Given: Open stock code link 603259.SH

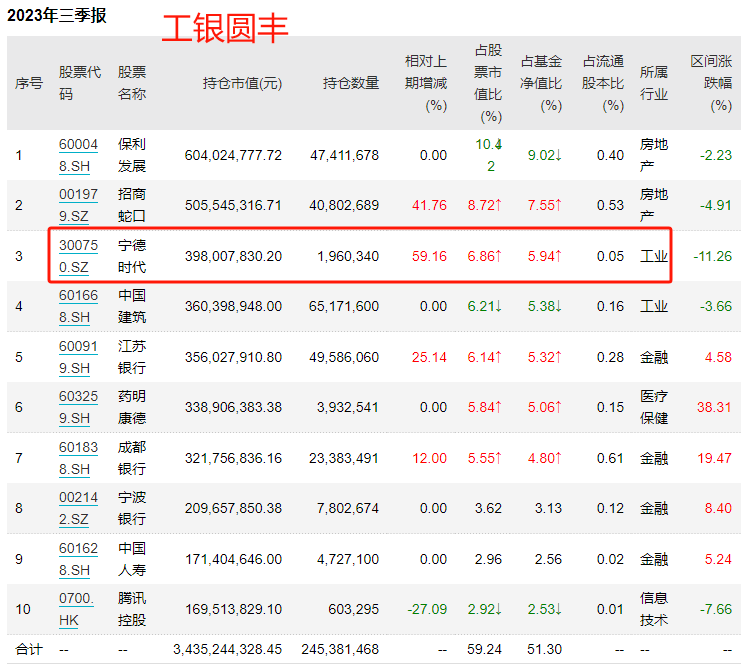Looking at the screenshot, I should click(78, 407).
